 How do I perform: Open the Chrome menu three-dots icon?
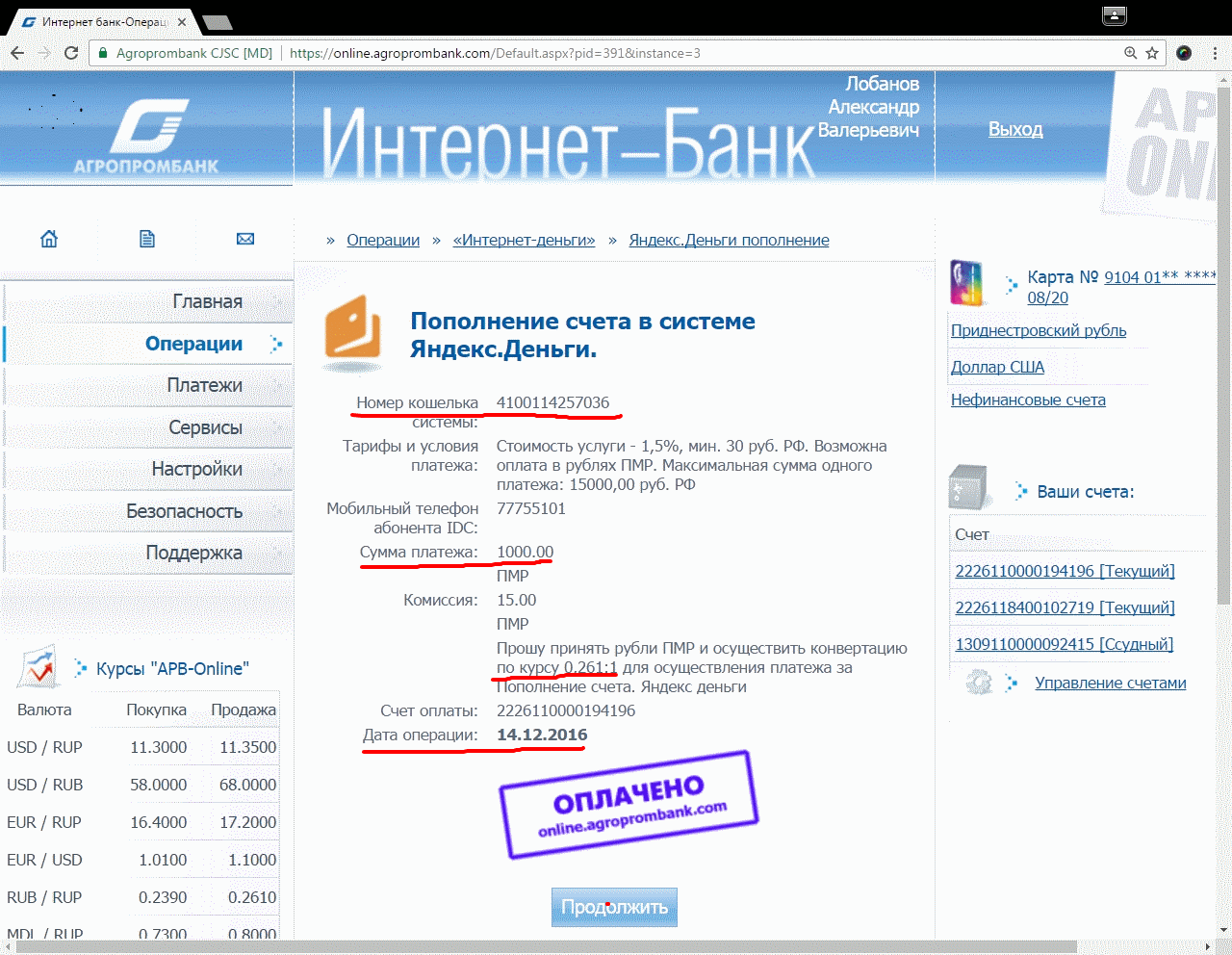(x=1216, y=53)
